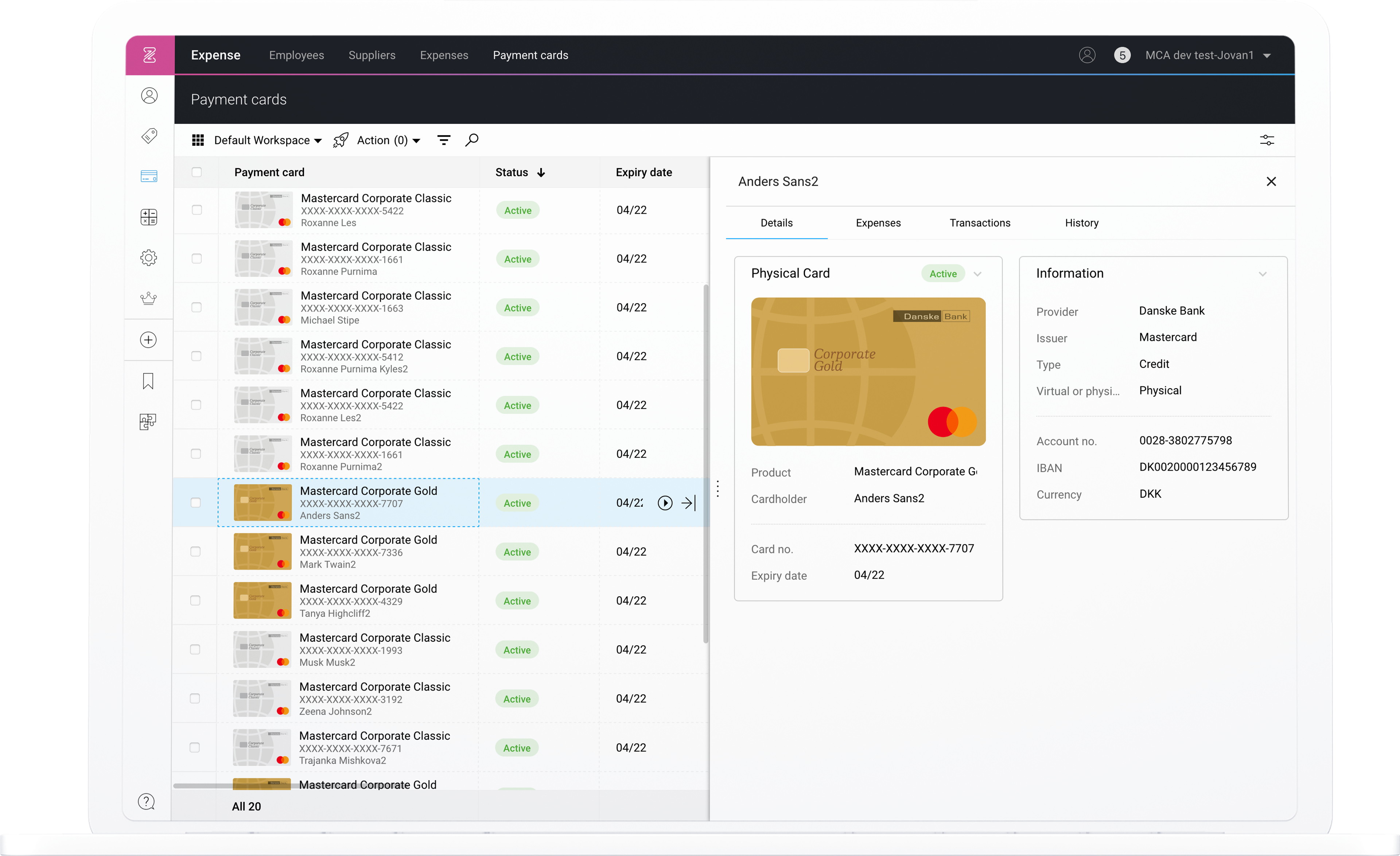The height and width of the screenshot is (856, 1400).
Task: Open the Default Workspace dropdown
Action: 268,140
